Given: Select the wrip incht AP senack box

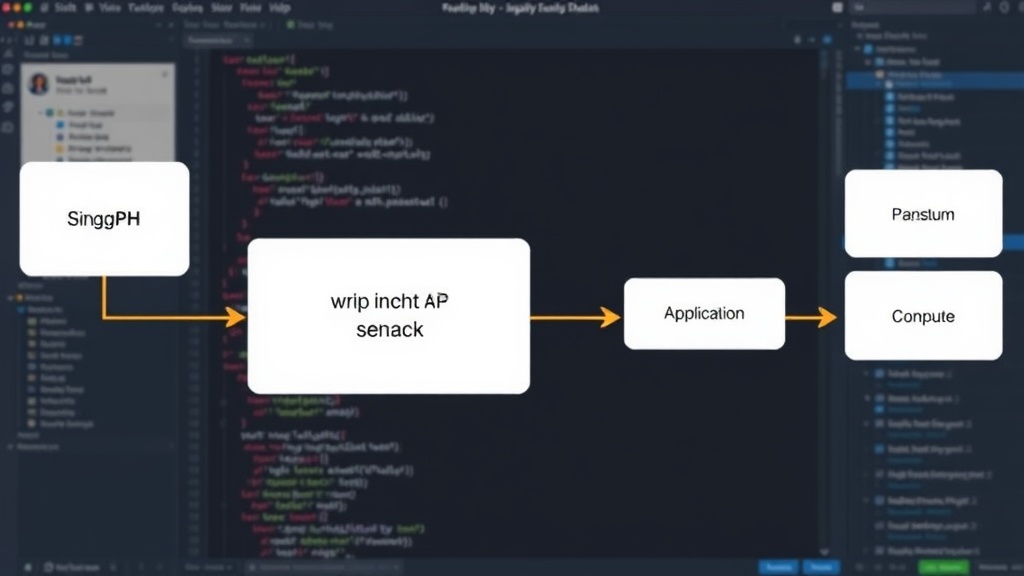Looking at the screenshot, I should (389, 315).
